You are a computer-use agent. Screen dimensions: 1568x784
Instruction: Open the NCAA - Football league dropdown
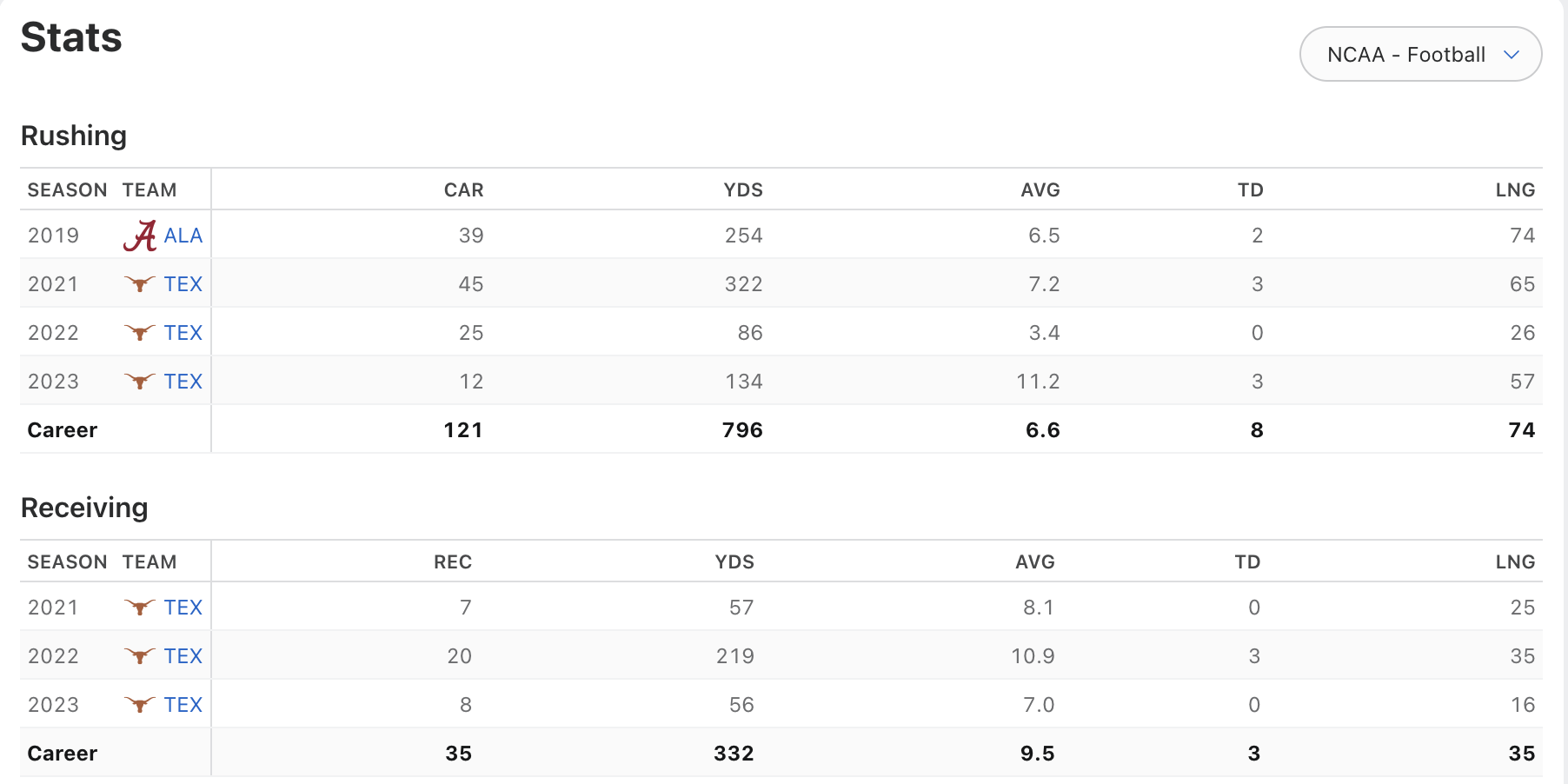(x=1420, y=54)
